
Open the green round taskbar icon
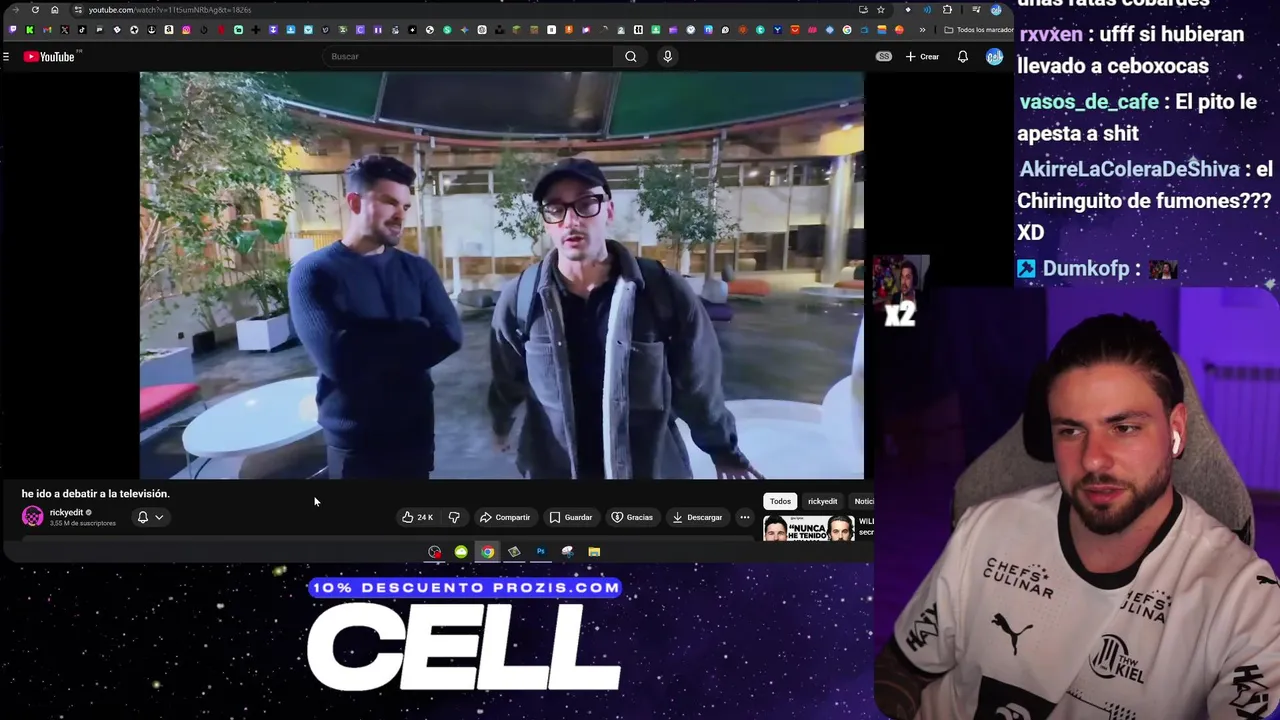[x=461, y=552]
